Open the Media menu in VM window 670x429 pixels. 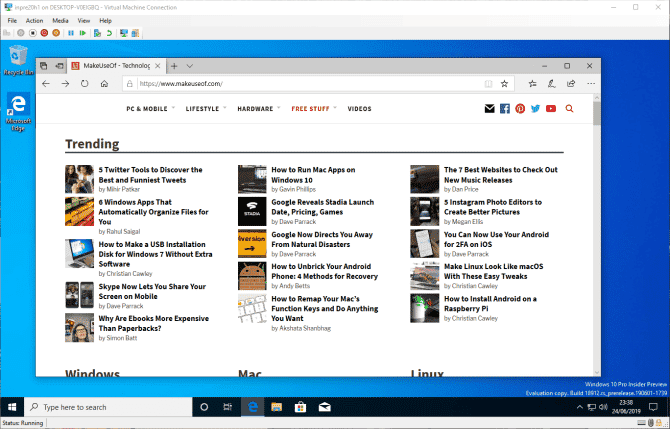point(60,20)
